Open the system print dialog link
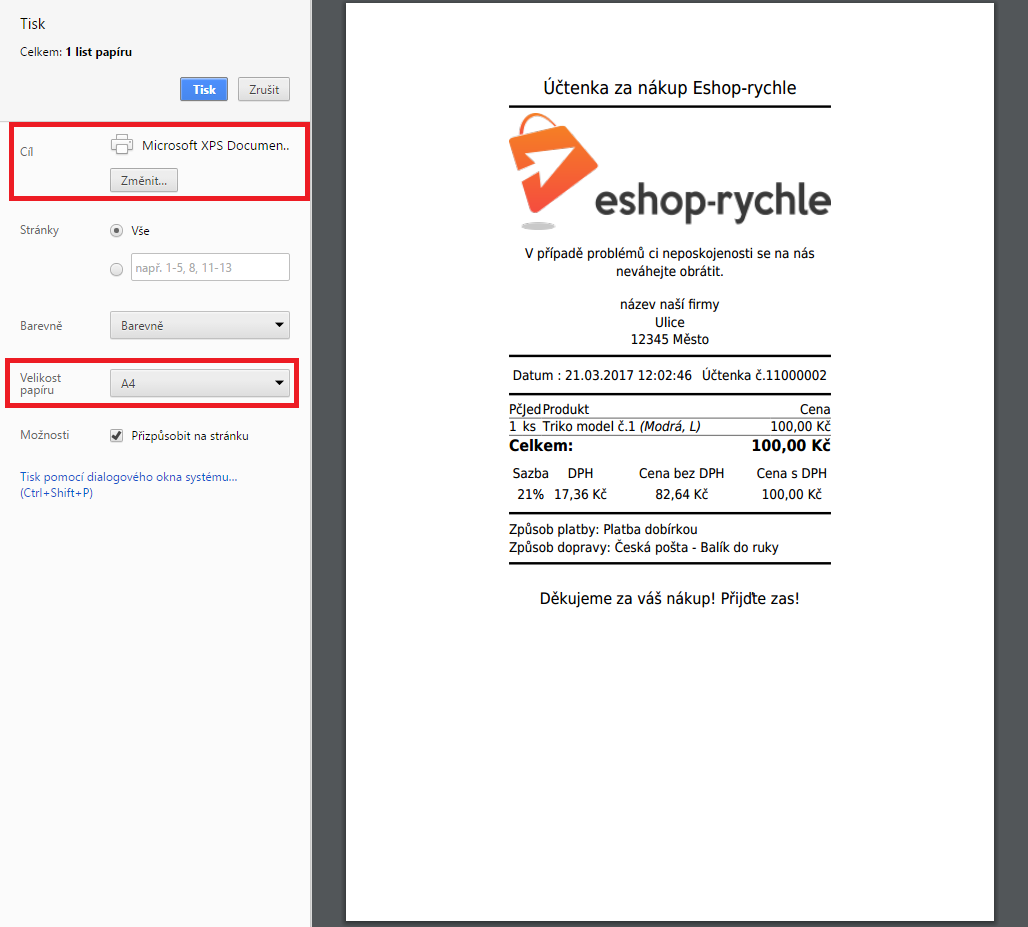This screenshot has width=1028, height=927. 129,477
